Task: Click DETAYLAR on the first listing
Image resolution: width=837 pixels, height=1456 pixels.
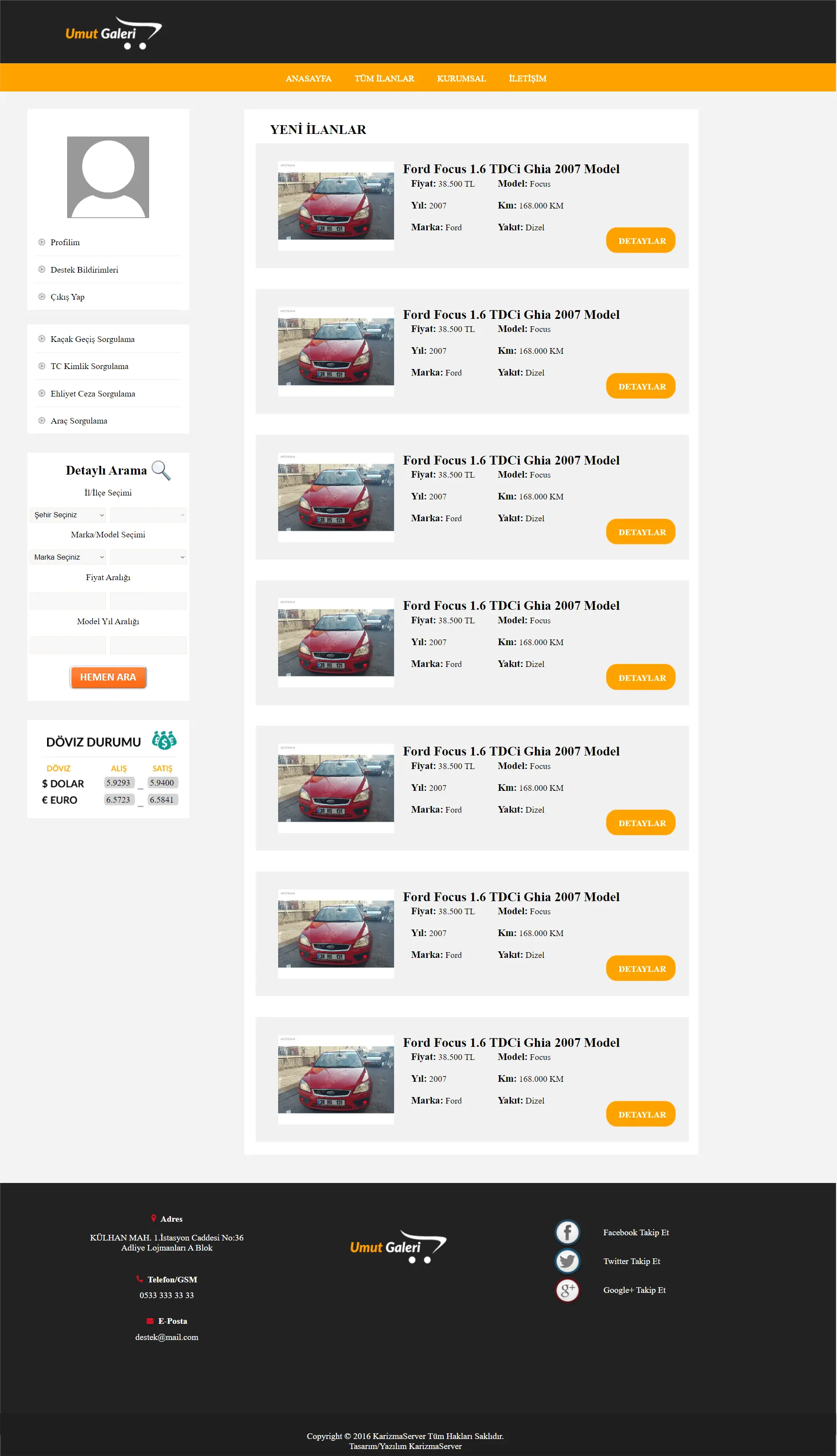Action: point(640,240)
